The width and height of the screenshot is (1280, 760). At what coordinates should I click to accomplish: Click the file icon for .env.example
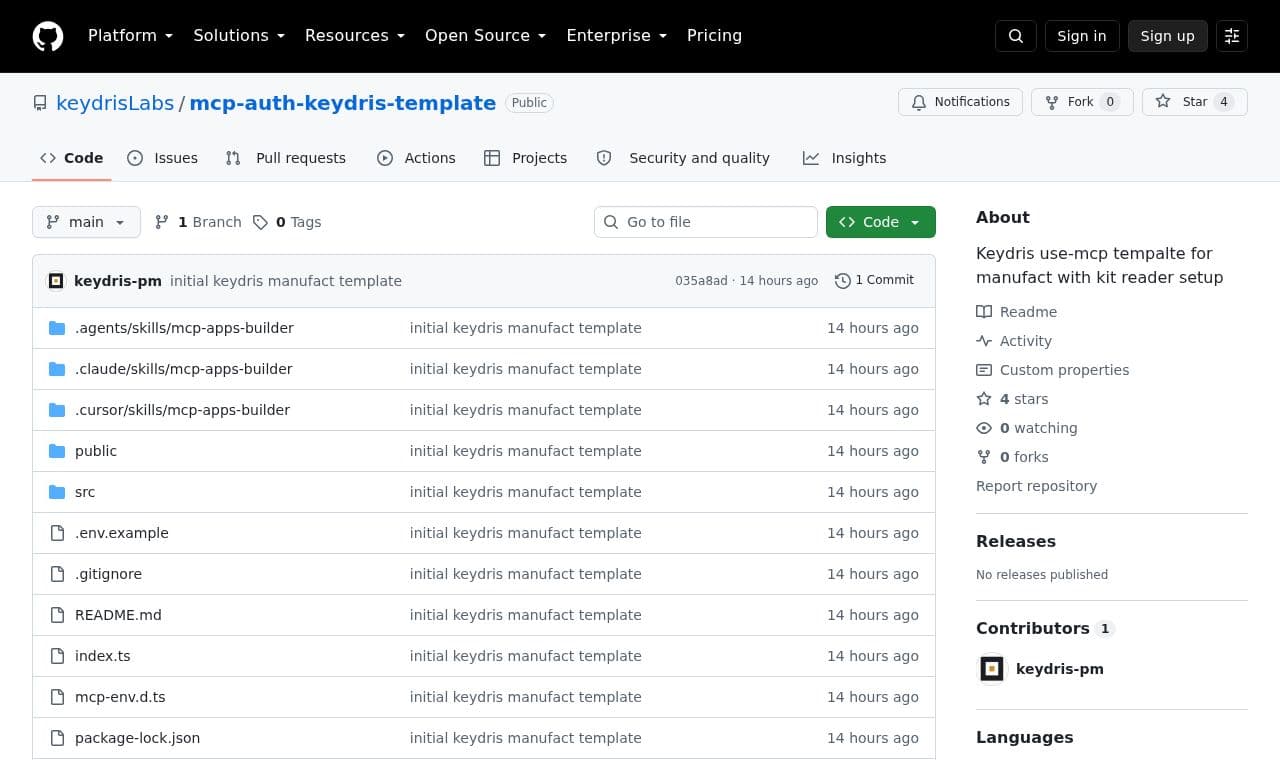tap(57, 533)
